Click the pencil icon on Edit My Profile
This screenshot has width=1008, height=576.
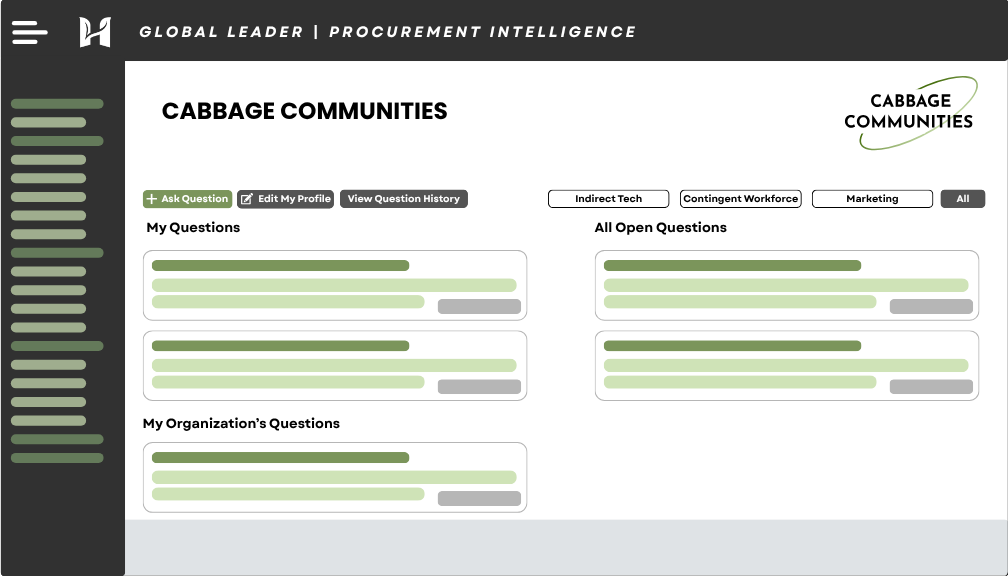point(247,199)
